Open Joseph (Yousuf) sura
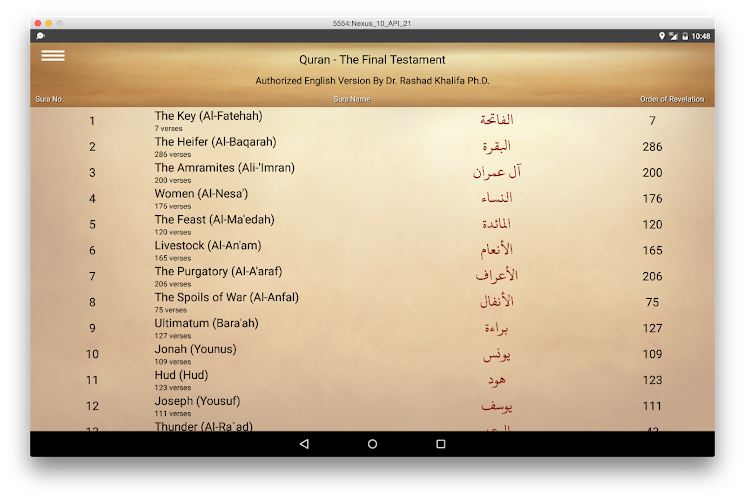The image size is (745, 500). tap(197, 401)
